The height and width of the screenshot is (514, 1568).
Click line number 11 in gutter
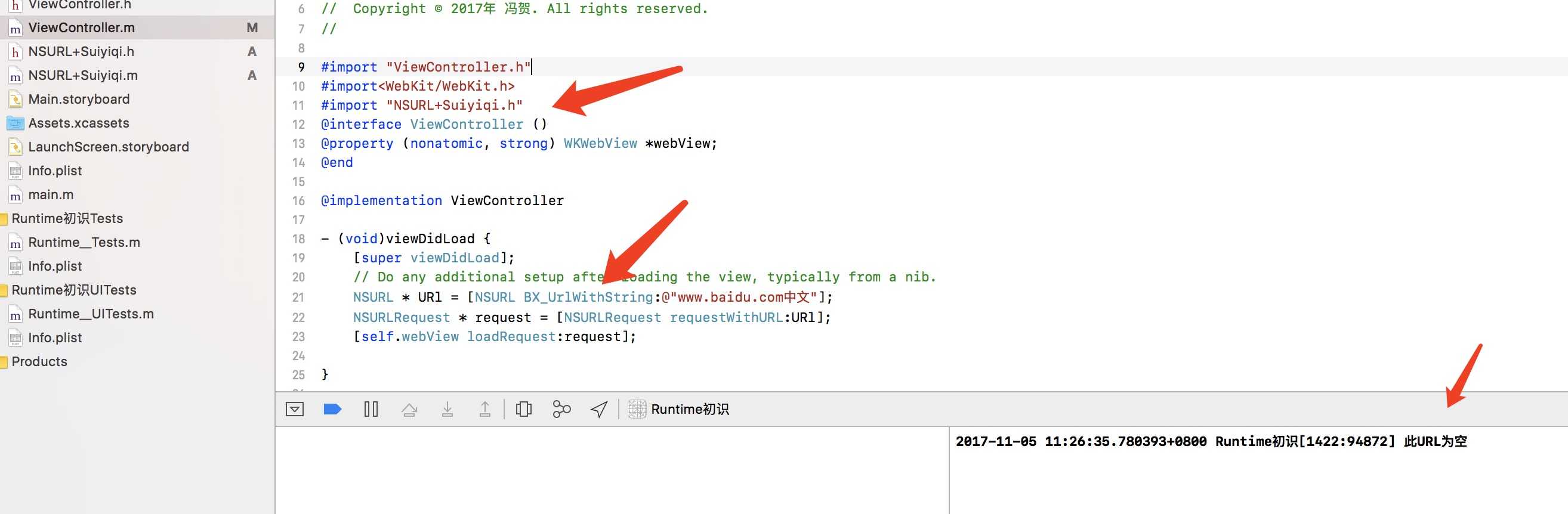click(x=298, y=106)
